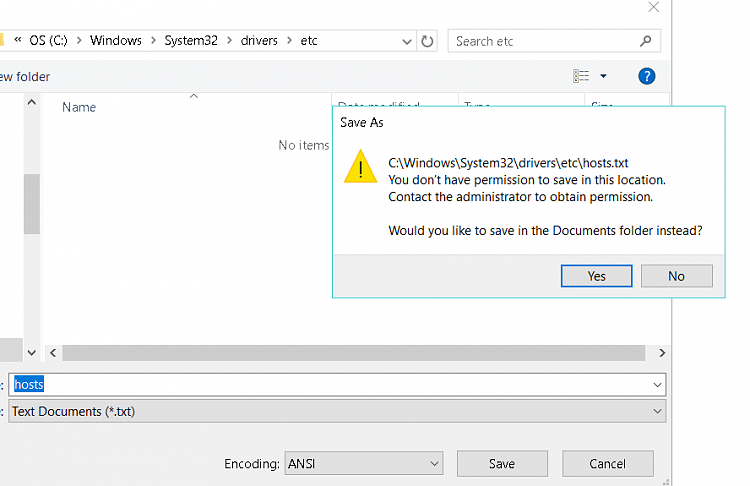Screen dimensions: 750x486
Task: Select Windows in breadcrumb path
Action: coord(116,41)
